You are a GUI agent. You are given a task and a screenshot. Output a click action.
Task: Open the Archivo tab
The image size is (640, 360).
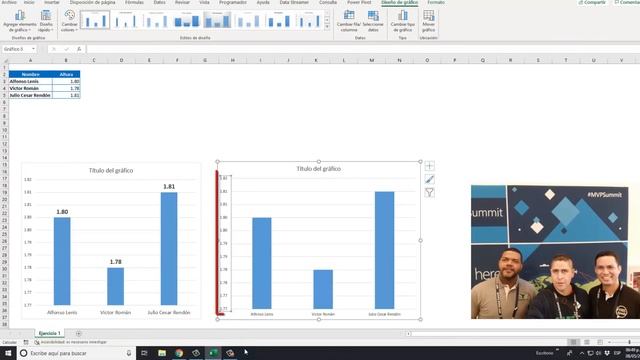(9, 2)
